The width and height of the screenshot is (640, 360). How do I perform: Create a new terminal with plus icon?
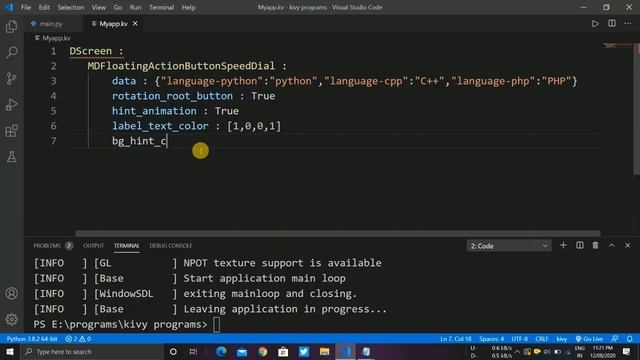click(x=563, y=245)
